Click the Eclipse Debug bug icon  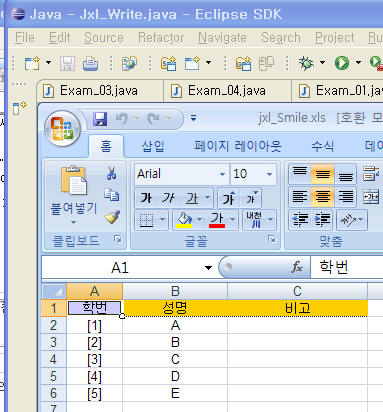click(x=306, y=63)
